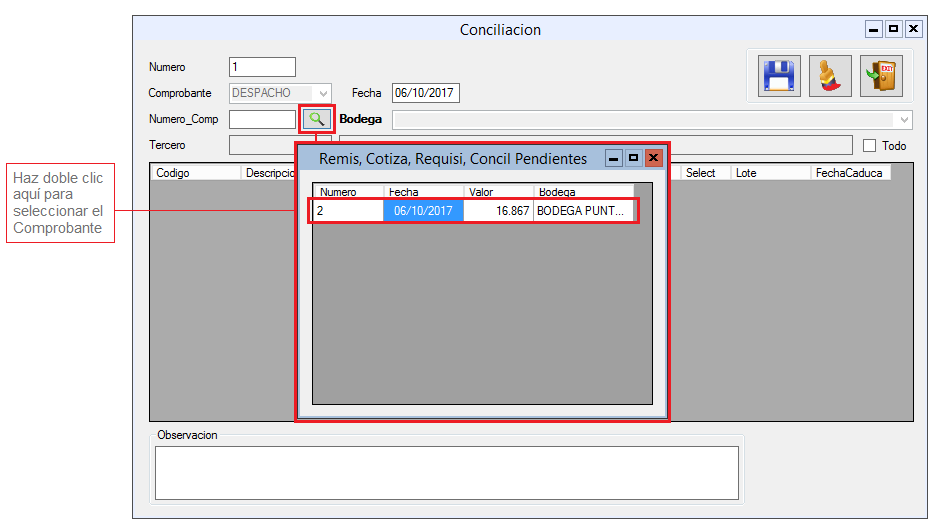
Task: Click the magnifier search button beside Numero_Comp
Action: tap(317, 119)
